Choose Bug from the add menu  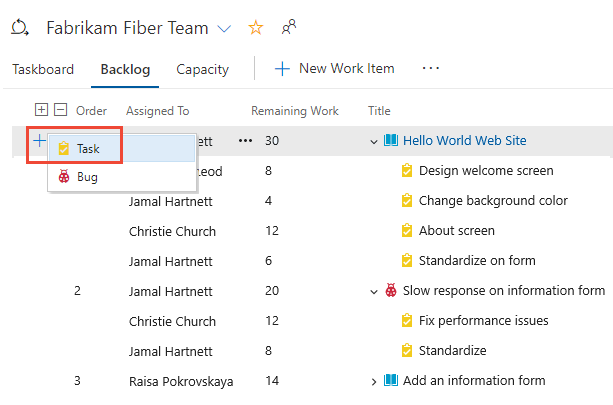[x=87, y=177]
